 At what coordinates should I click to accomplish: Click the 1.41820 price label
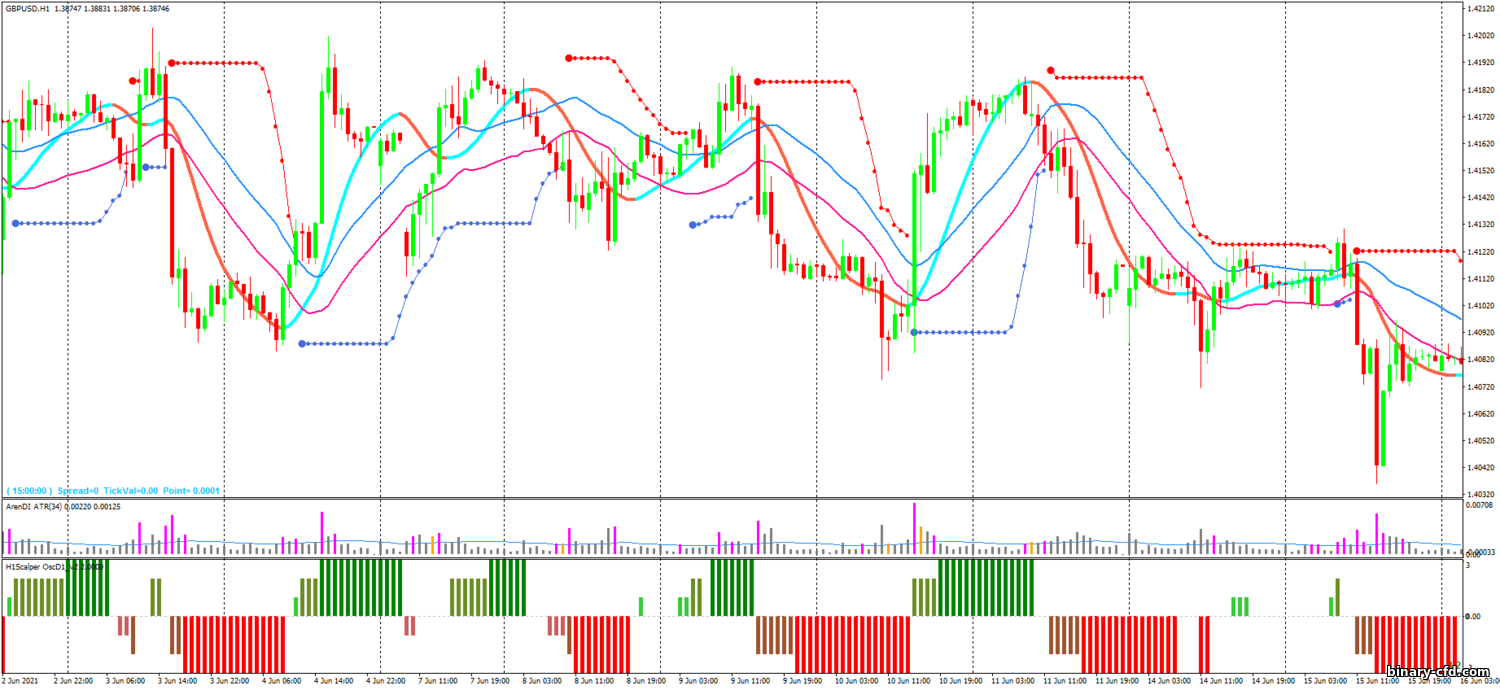[1480, 90]
